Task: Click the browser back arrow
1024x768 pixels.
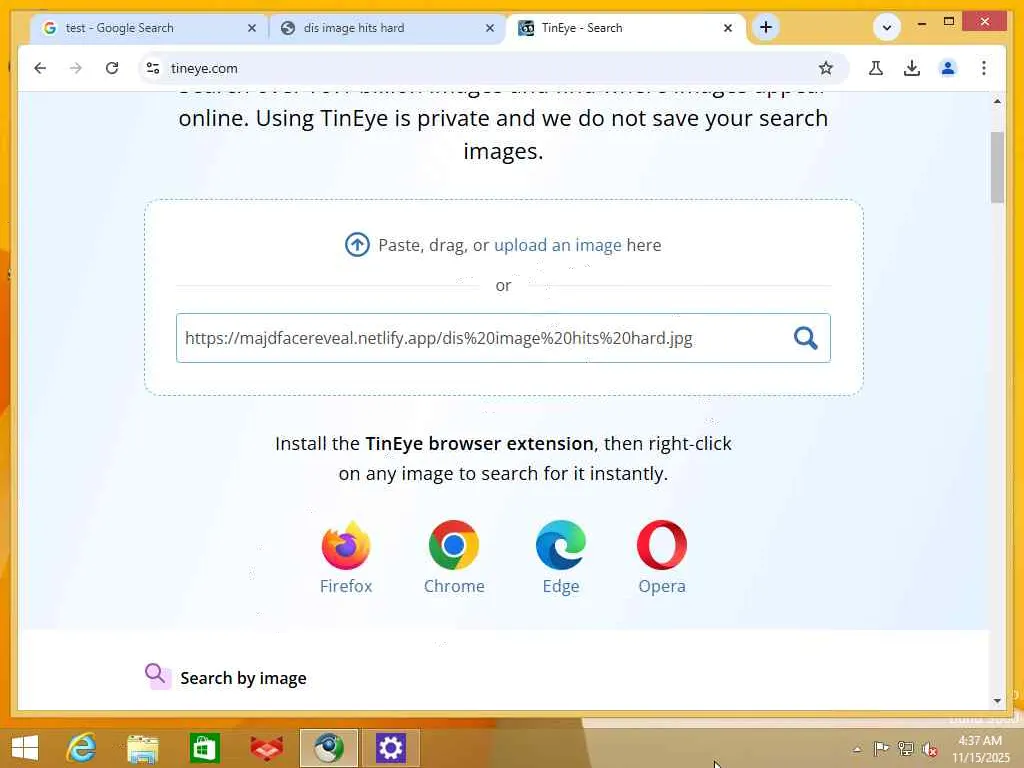Action: 40,68
